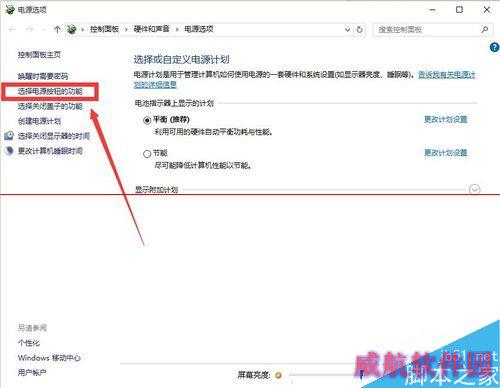500x388 pixels.
Task: Go up one level with up arrow
Action: (57, 29)
